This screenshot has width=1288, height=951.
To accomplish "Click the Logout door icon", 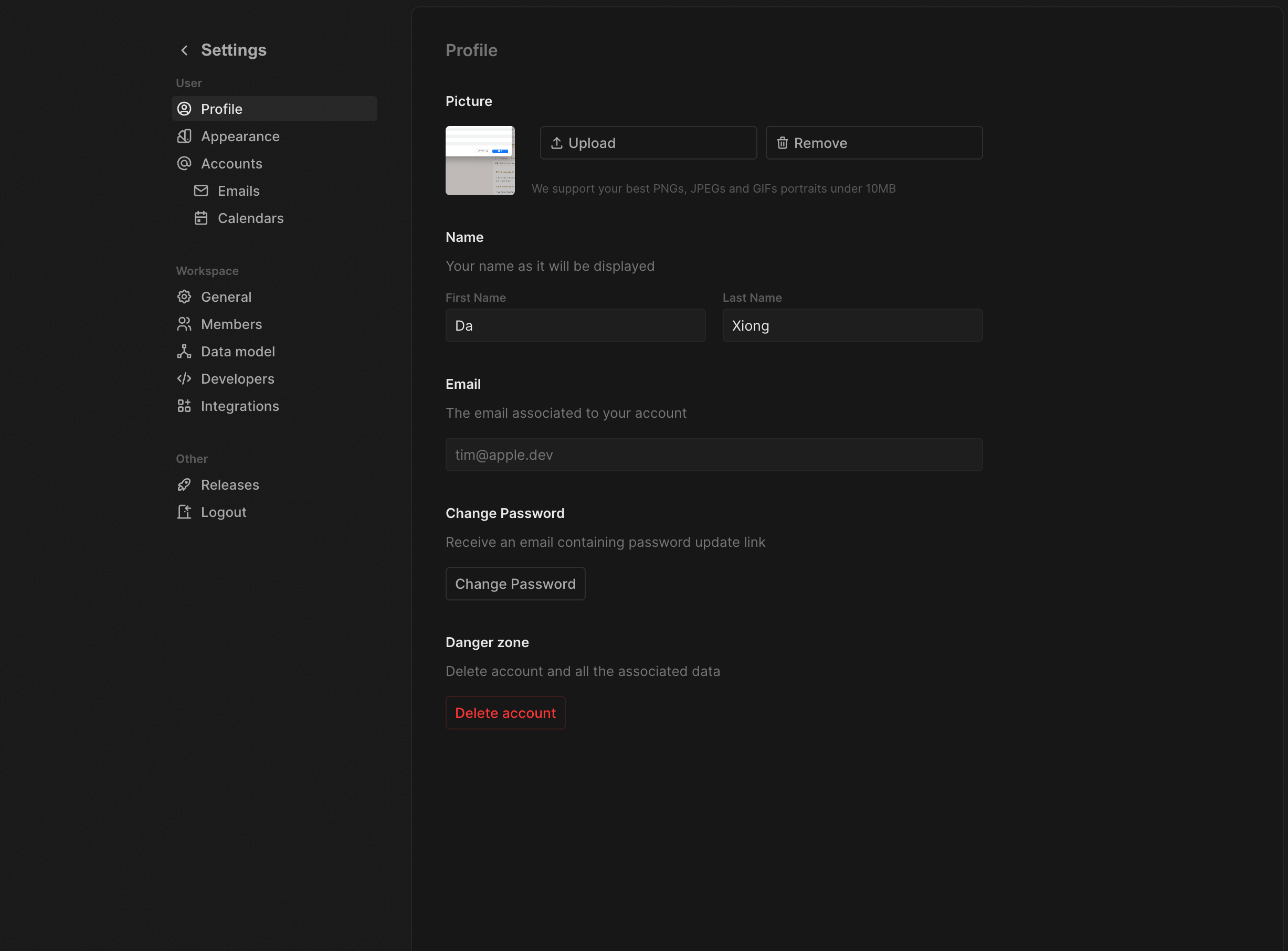I will (x=184, y=512).
